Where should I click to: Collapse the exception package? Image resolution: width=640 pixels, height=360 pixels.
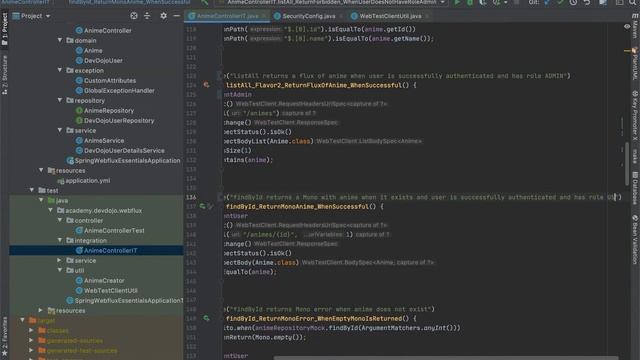pos(60,70)
